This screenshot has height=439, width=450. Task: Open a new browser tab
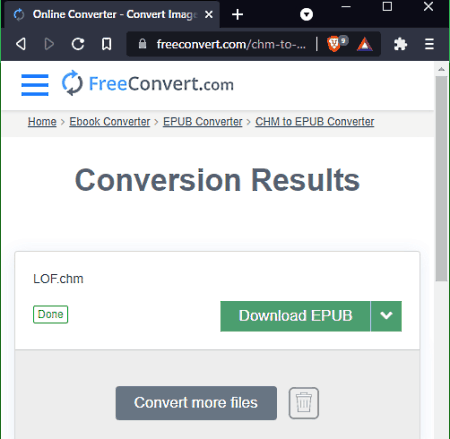click(237, 14)
